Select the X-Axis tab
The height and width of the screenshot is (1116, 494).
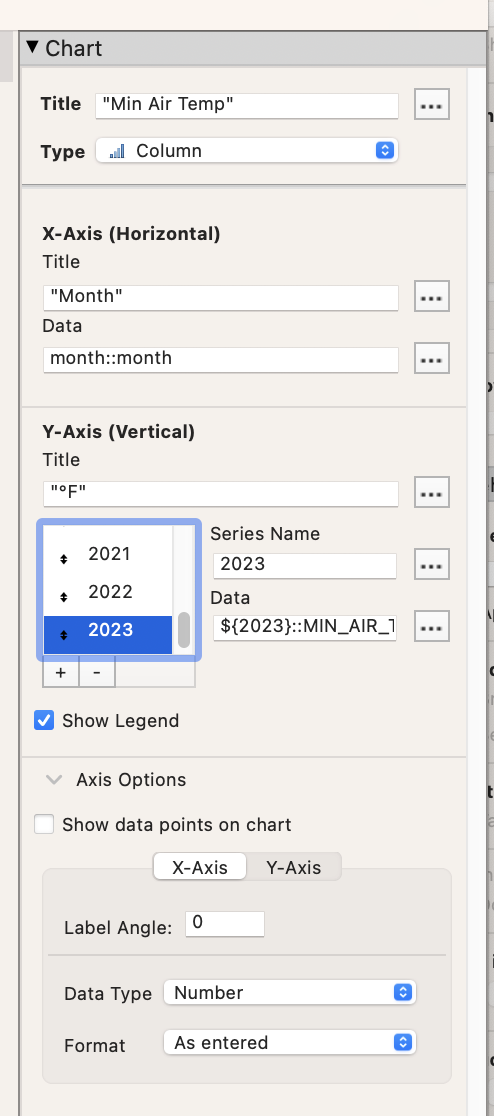click(200, 867)
